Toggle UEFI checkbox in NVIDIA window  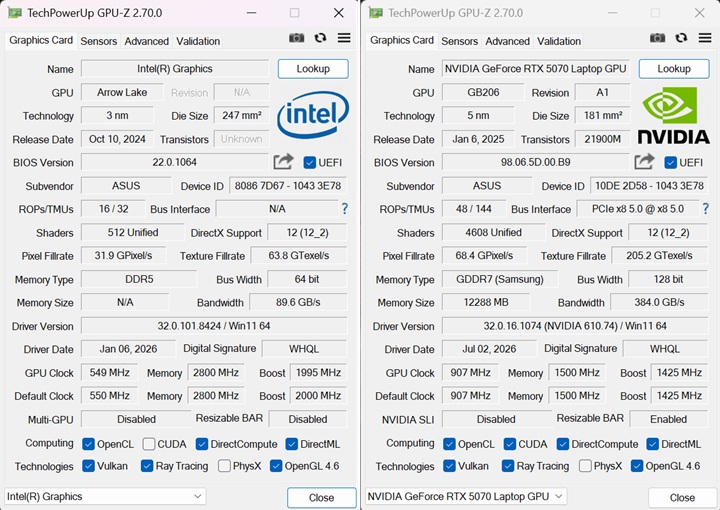(x=670, y=163)
